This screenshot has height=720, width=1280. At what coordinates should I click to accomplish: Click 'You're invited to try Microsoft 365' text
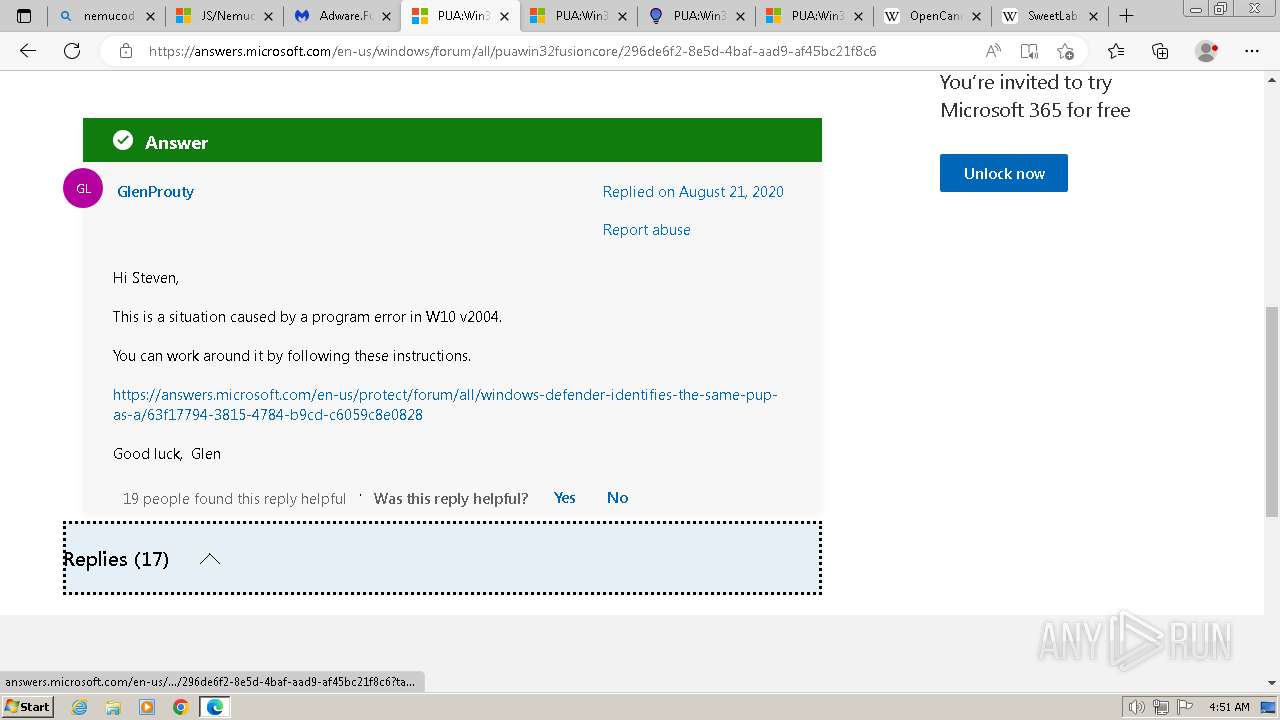(x=1035, y=96)
